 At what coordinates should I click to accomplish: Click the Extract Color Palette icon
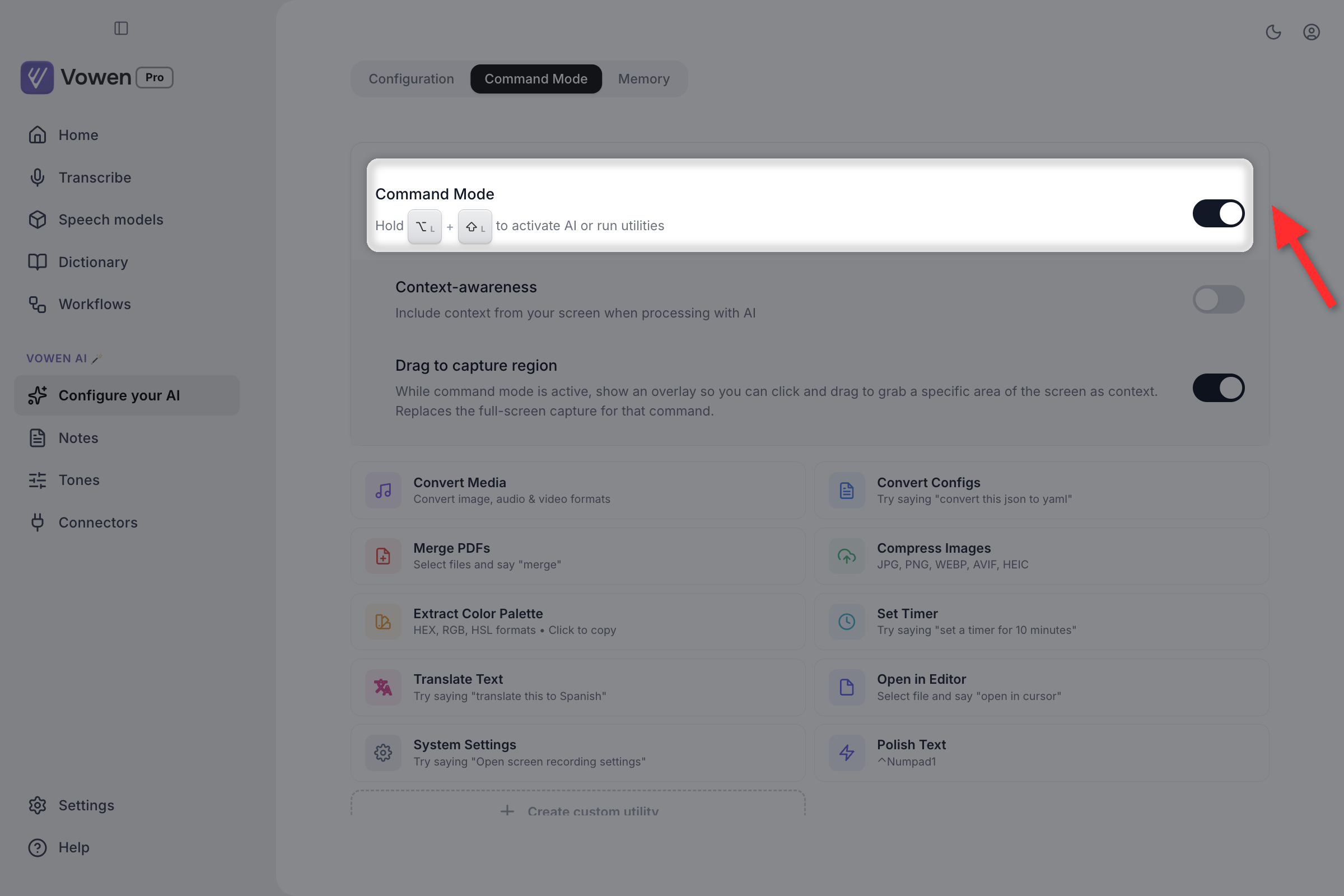(x=384, y=622)
